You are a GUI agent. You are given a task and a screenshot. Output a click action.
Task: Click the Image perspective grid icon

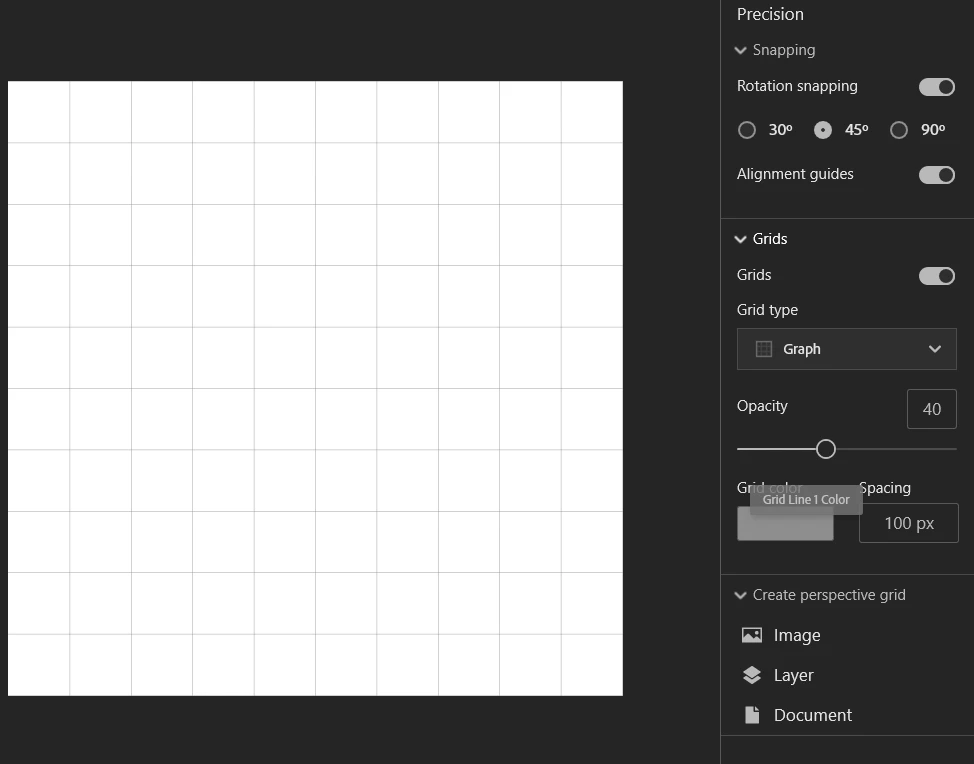(752, 635)
